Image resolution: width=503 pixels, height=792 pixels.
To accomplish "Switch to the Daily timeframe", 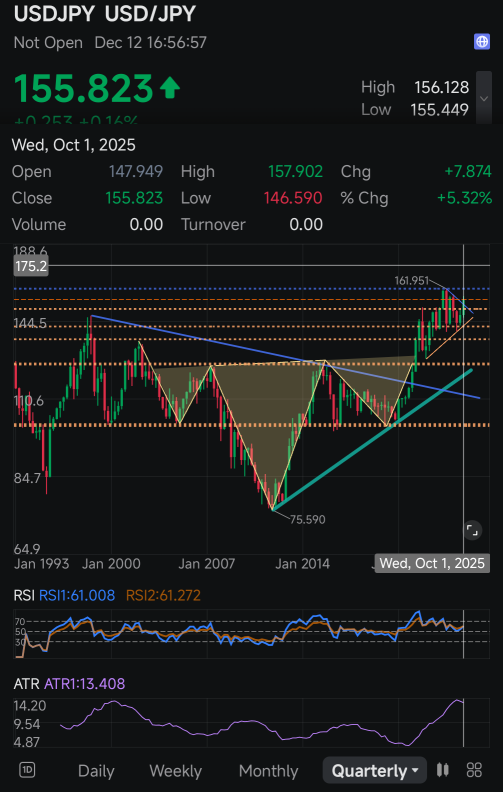I will click(x=96, y=771).
